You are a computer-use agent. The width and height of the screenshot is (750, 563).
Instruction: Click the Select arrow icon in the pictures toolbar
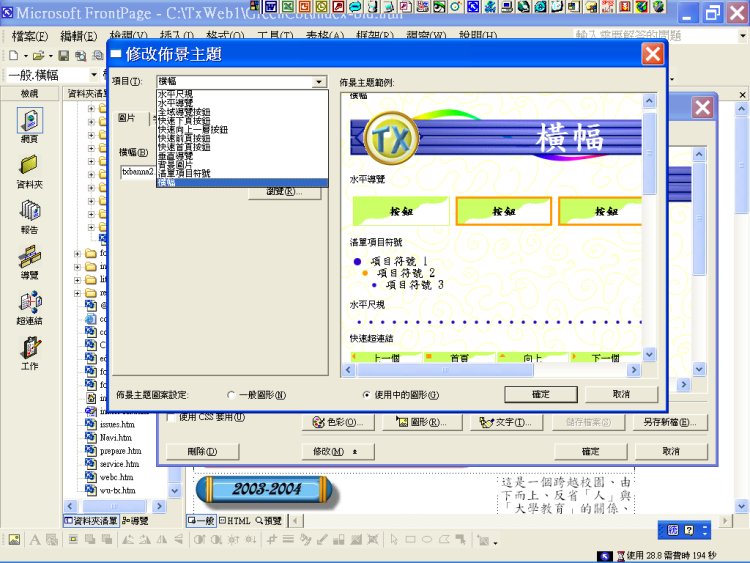coord(394,540)
